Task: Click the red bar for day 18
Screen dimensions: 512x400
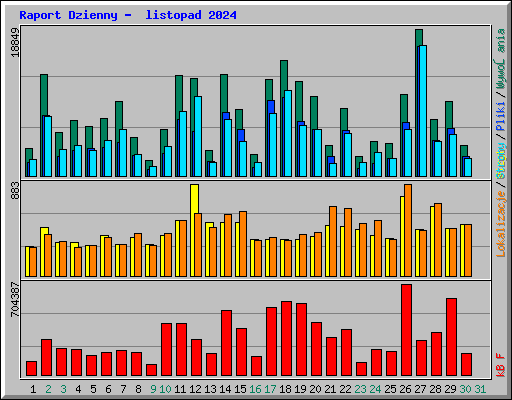Action: point(286,339)
